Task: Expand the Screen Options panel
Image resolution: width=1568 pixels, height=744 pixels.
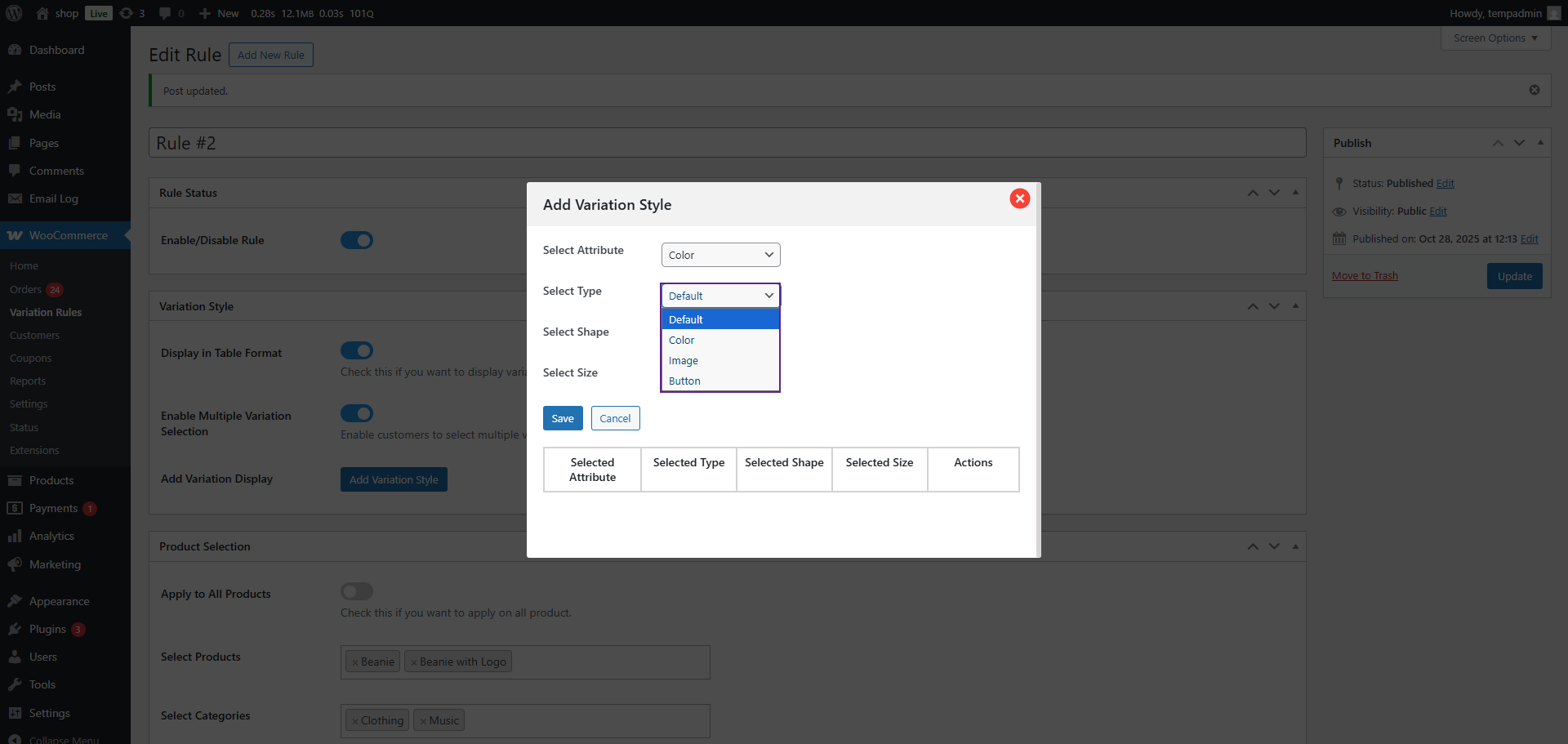Action: pyautogui.click(x=1494, y=38)
